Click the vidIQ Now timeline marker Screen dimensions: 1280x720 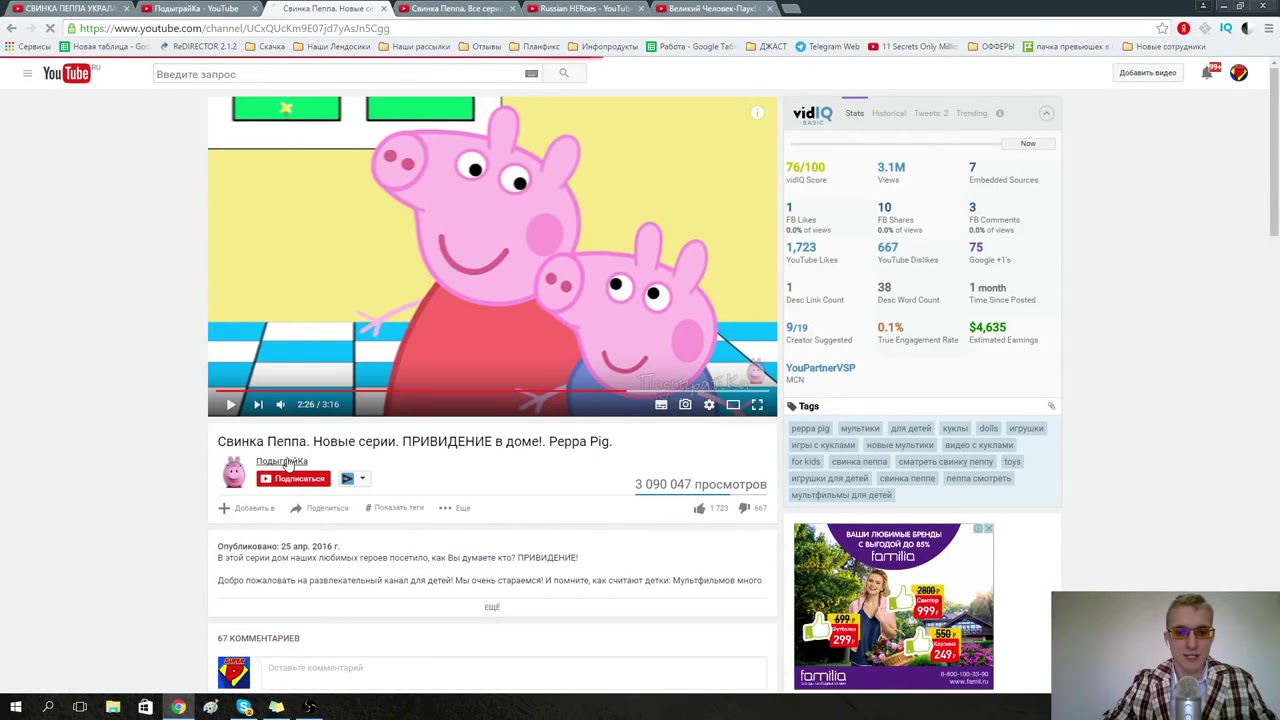(1028, 143)
